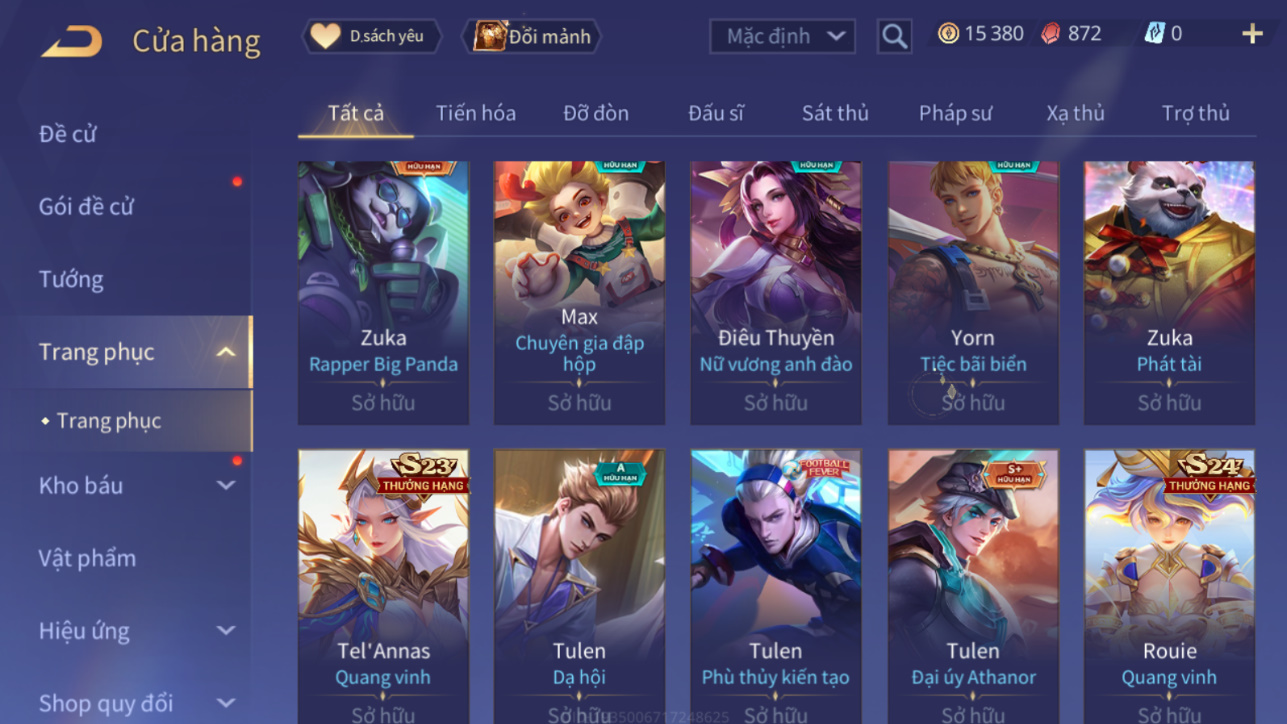Collapse the Trang phục sidebar section
The width and height of the screenshot is (1287, 724).
(x=226, y=352)
